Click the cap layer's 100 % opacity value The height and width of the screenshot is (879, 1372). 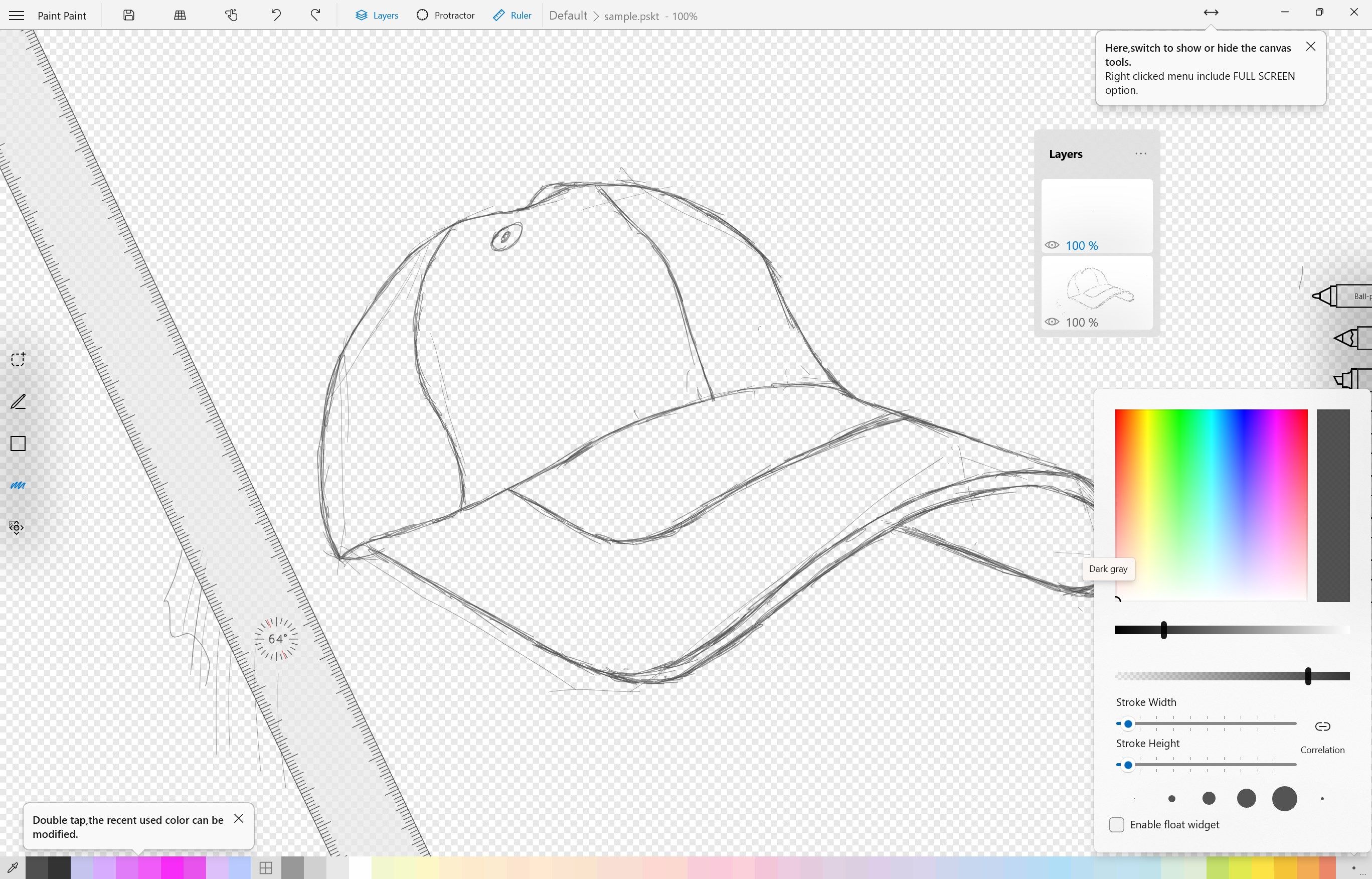tap(1082, 322)
